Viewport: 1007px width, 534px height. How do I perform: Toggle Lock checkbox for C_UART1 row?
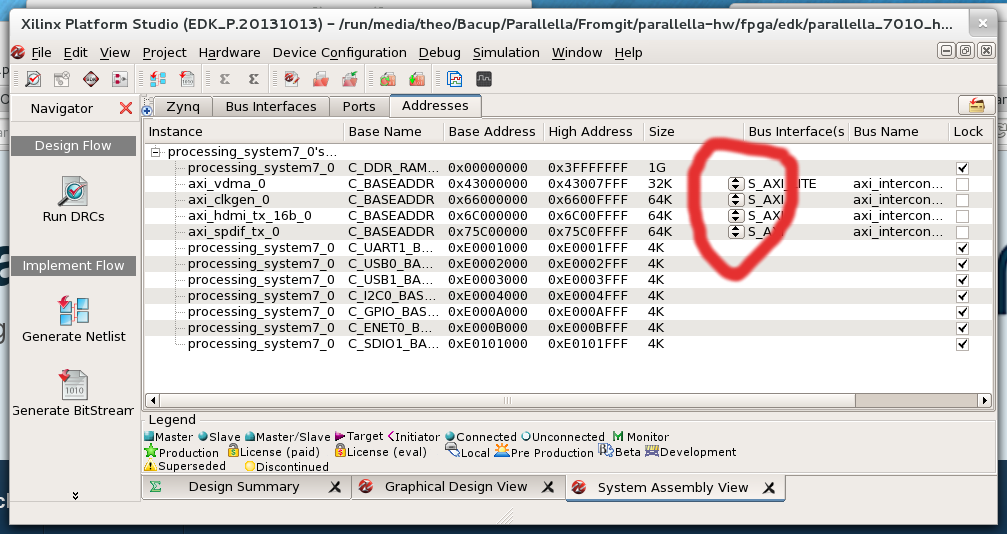click(962, 248)
